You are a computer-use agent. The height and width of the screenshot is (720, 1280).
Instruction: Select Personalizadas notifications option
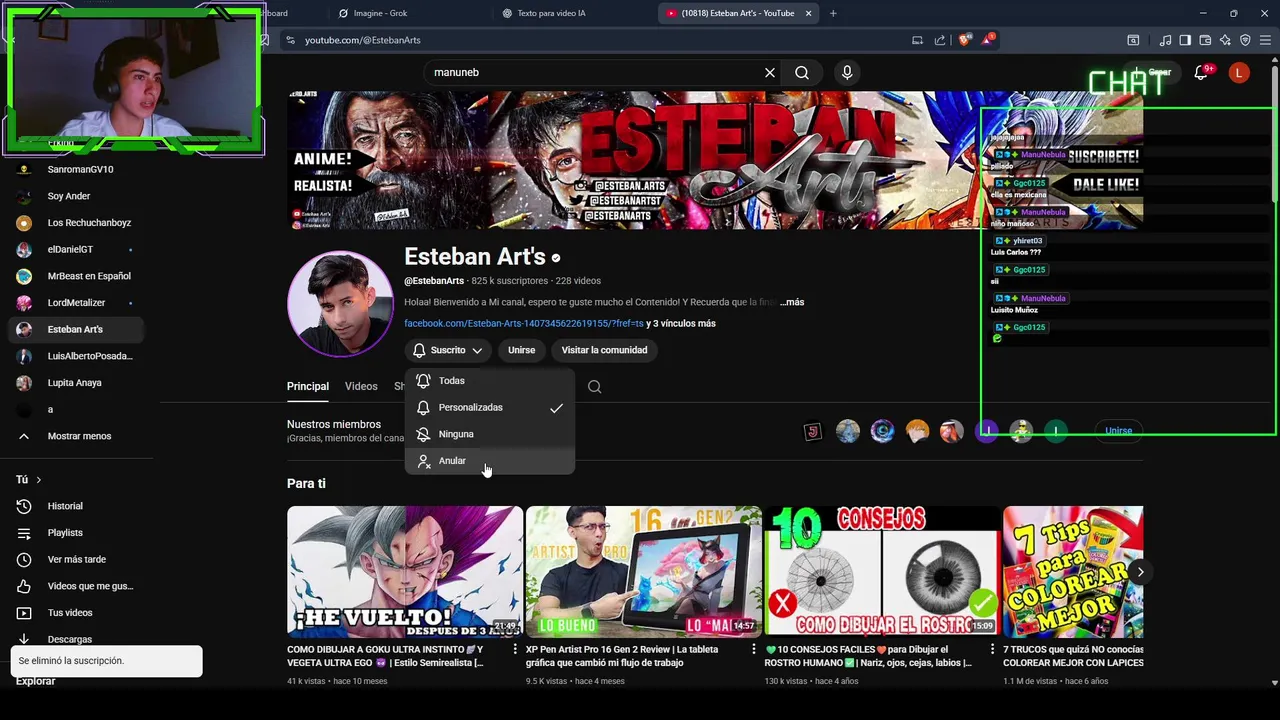coord(490,408)
